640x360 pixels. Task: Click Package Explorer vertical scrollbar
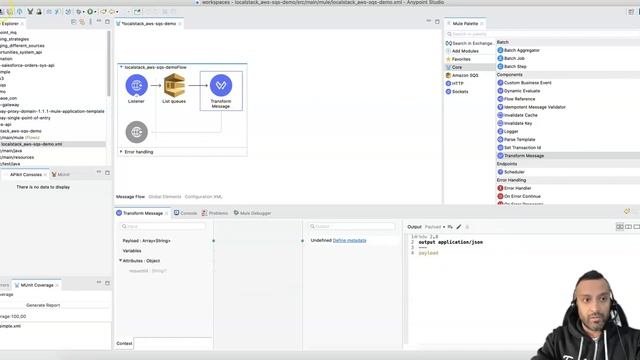(x=109, y=63)
